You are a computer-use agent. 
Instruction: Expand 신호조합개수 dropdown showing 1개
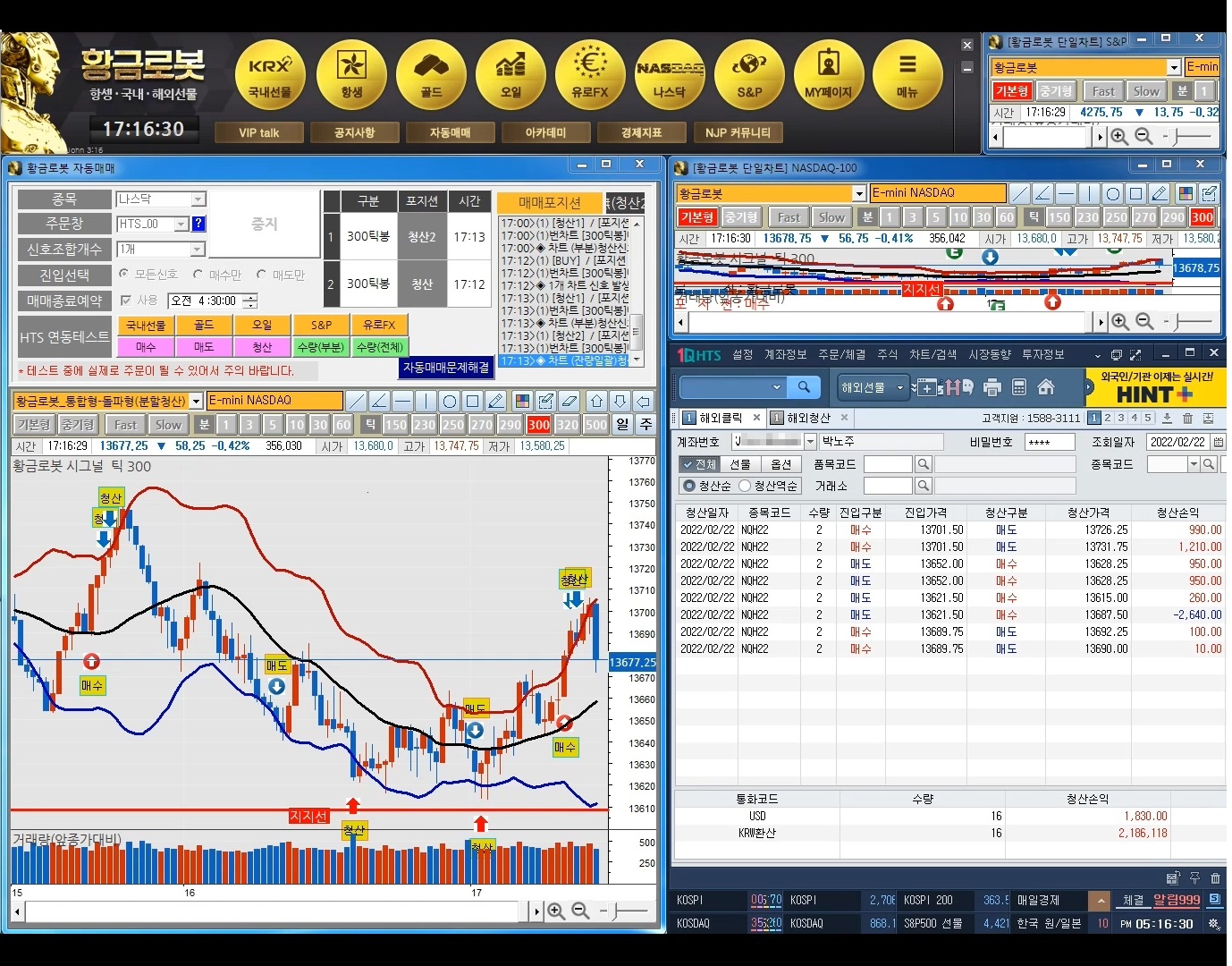198,249
